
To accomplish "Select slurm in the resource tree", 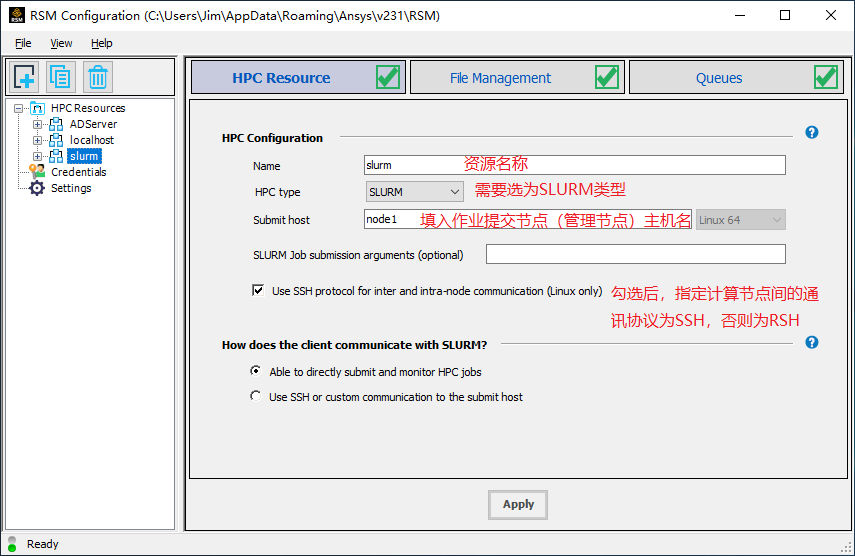I will [84, 156].
